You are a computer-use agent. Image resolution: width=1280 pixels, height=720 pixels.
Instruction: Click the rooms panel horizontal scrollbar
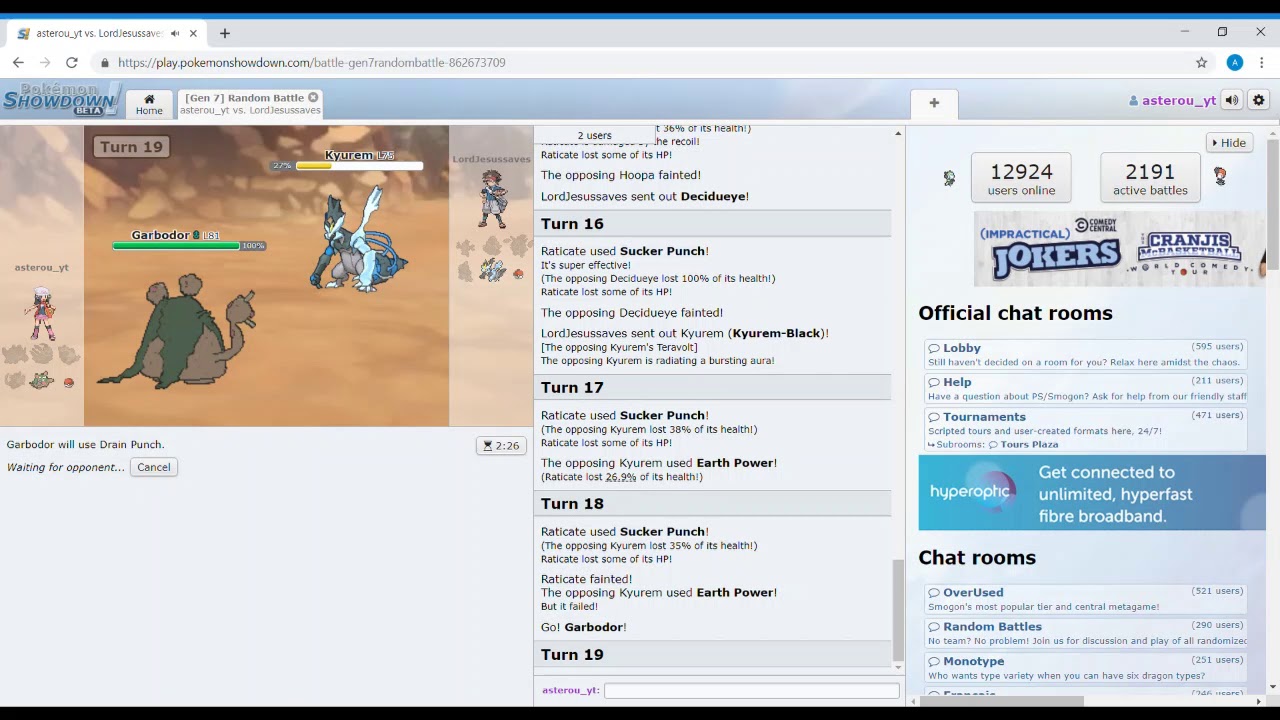click(x=1000, y=701)
